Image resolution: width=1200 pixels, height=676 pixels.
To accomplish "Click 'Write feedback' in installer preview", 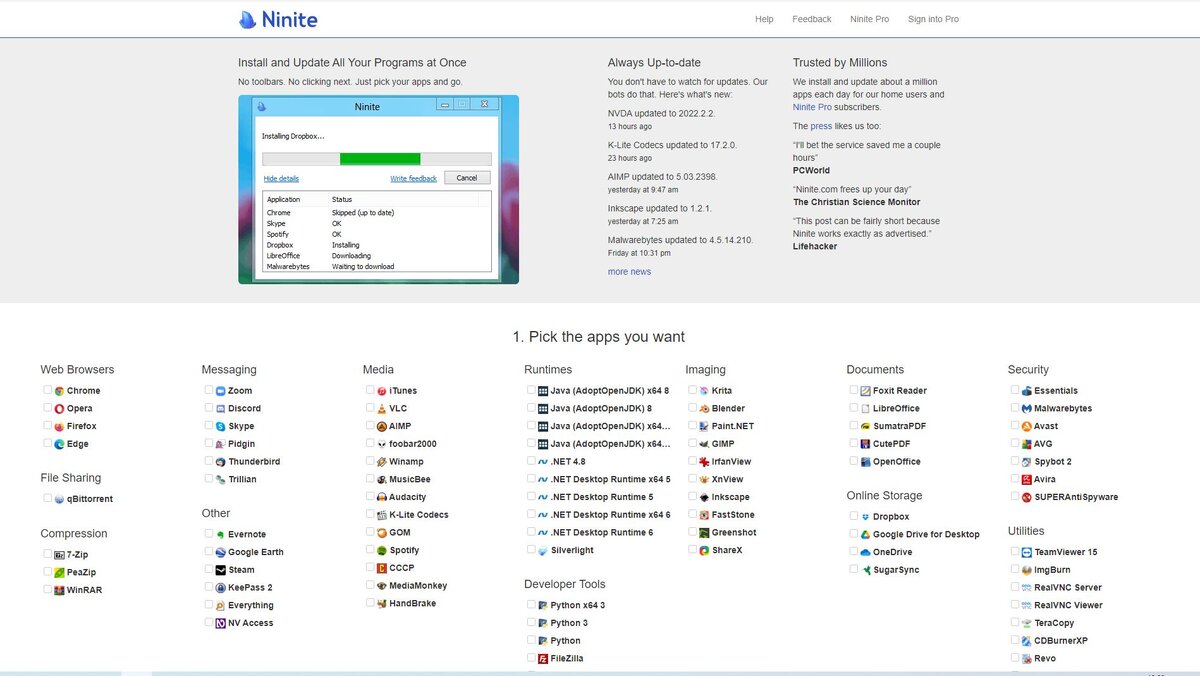I will pos(413,179).
